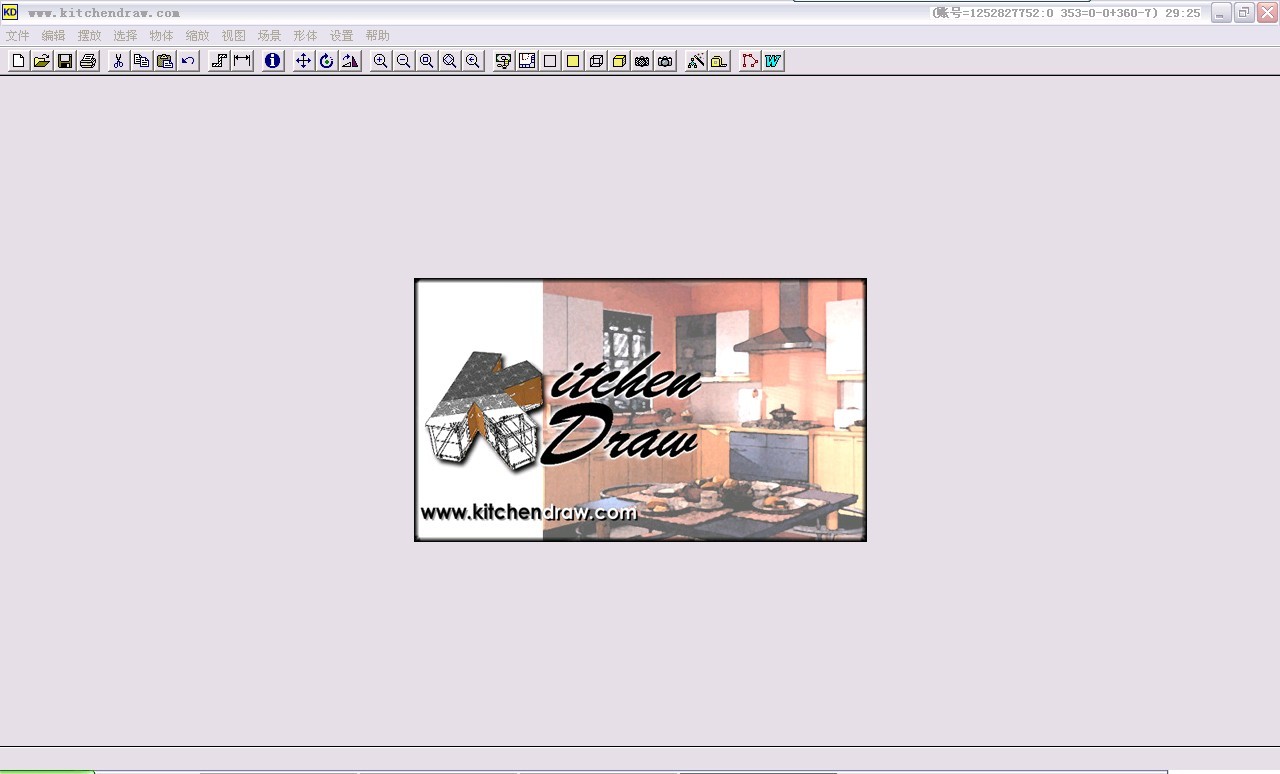1280x774 pixels.
Task: Open the 编辑 menu
Action: 54,36
